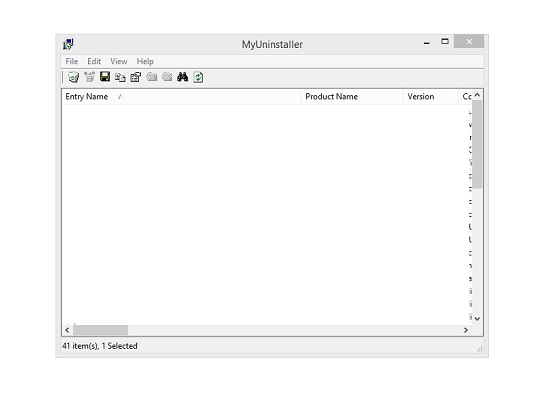
Task: Copy selected items using the copy icon
Action: tap(120, 77)
